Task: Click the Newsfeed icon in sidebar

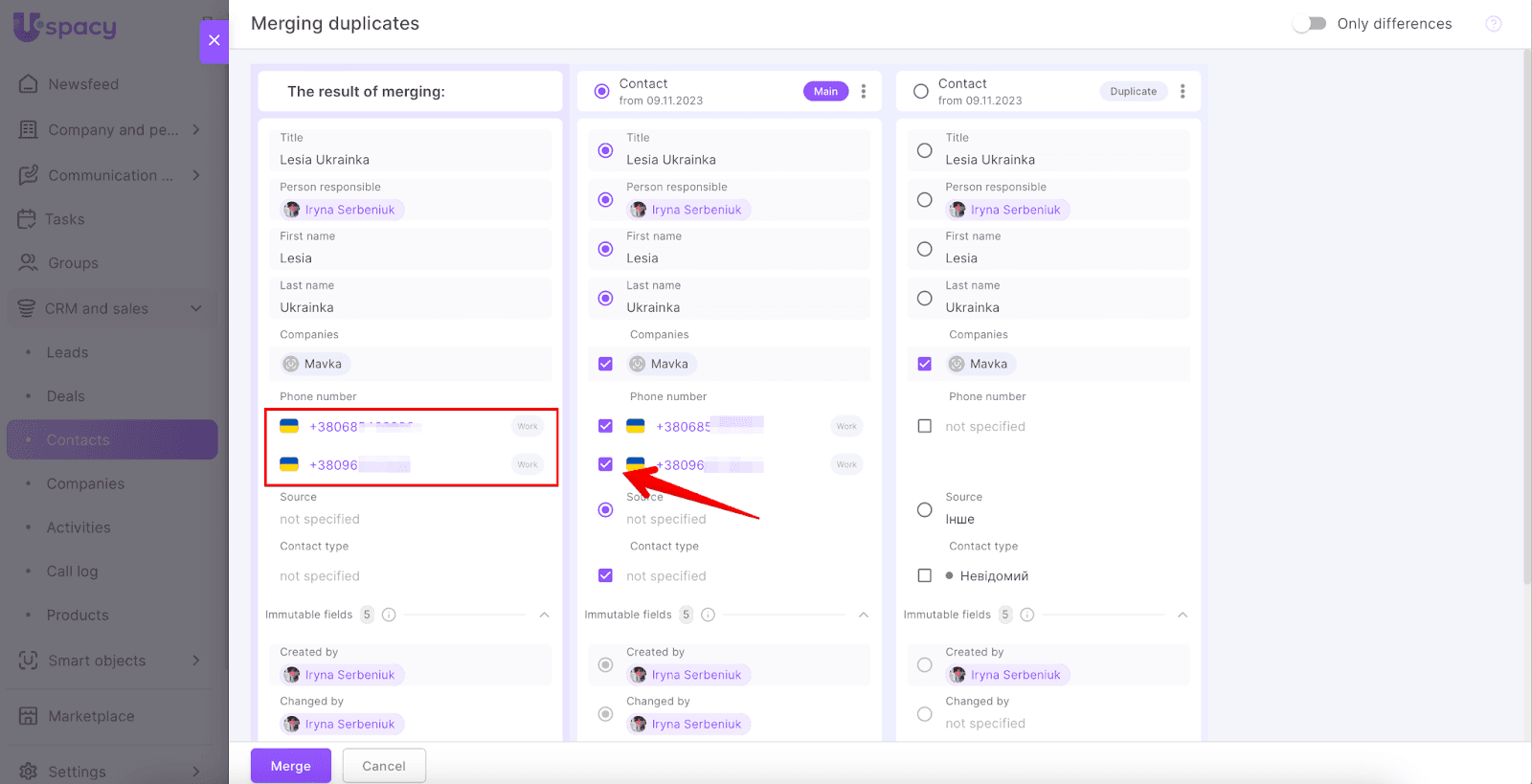Action: [x=29, y=84]
